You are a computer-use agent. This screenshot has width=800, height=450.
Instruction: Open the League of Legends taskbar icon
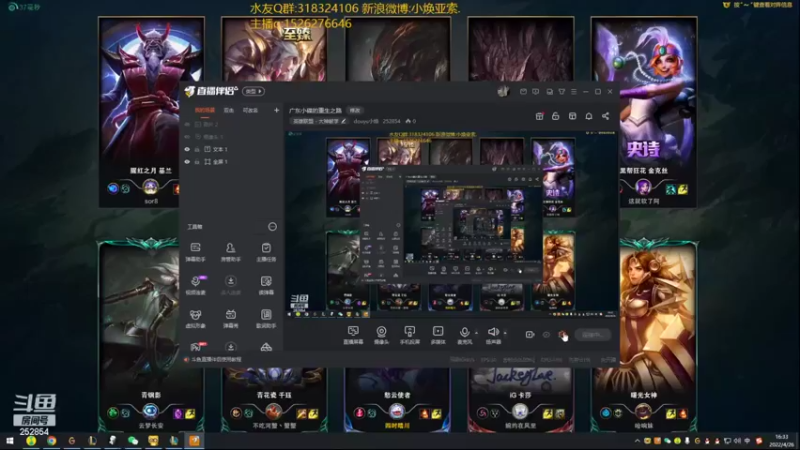pyautogui.click(x=92, y=441)
